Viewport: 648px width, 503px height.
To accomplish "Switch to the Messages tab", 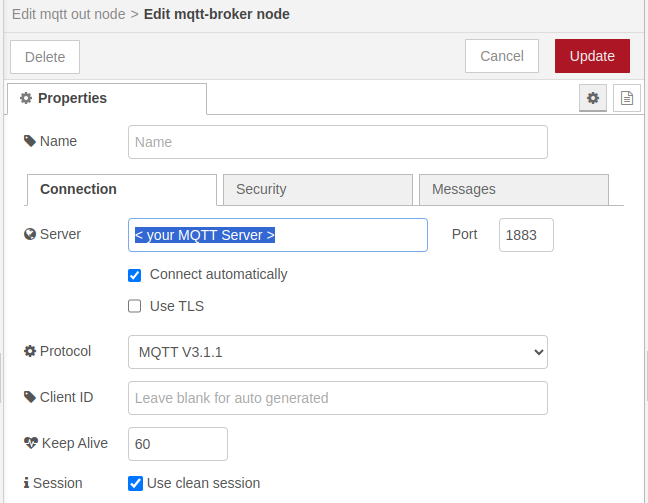I will coord(513,189).
